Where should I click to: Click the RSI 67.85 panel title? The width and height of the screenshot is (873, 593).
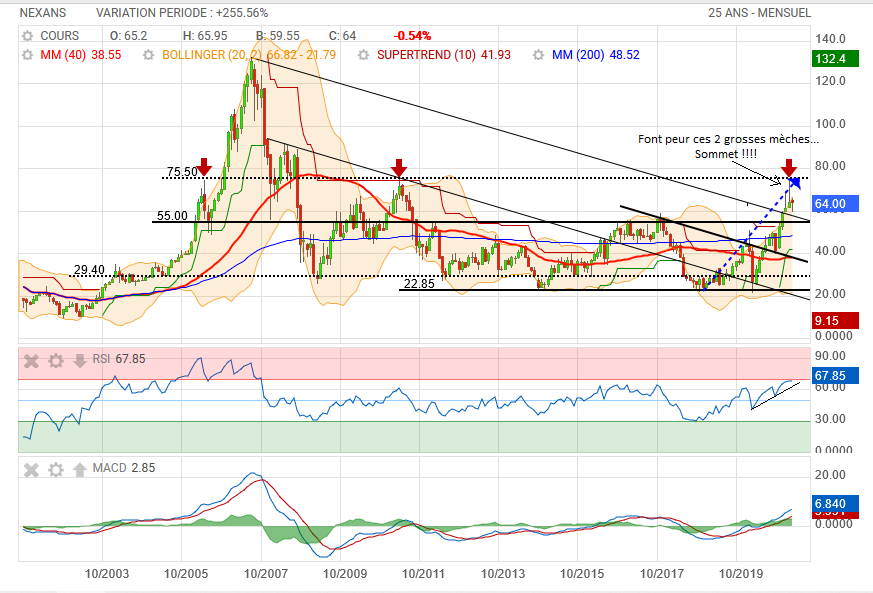(x=119, y=359)
